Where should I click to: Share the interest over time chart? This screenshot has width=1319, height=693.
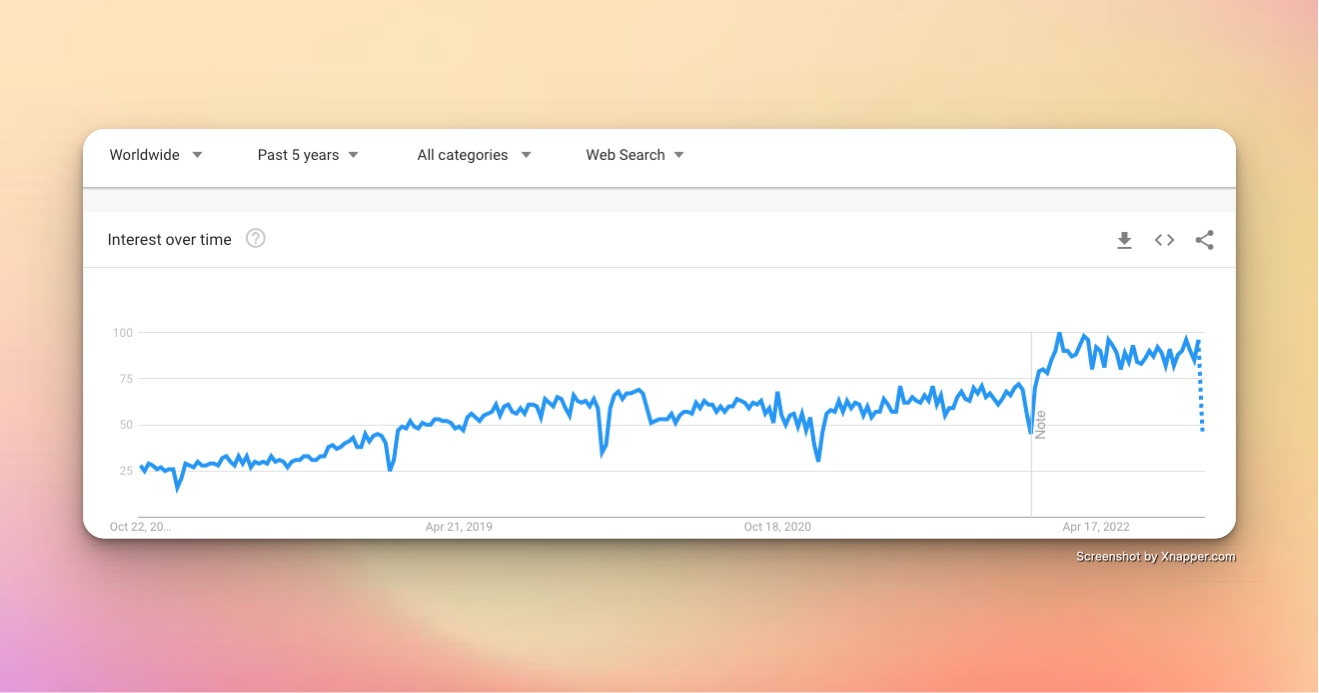click(x=1204, y=240)
